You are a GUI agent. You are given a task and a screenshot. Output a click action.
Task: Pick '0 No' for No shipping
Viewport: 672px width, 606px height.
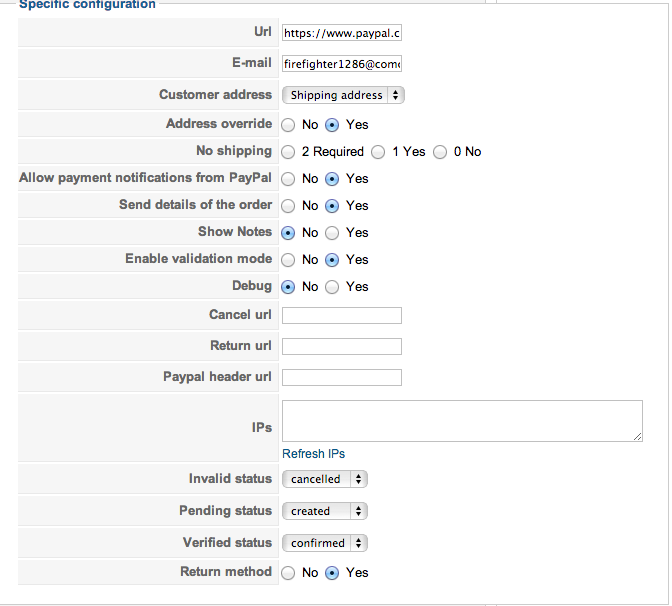click(440, 152)
